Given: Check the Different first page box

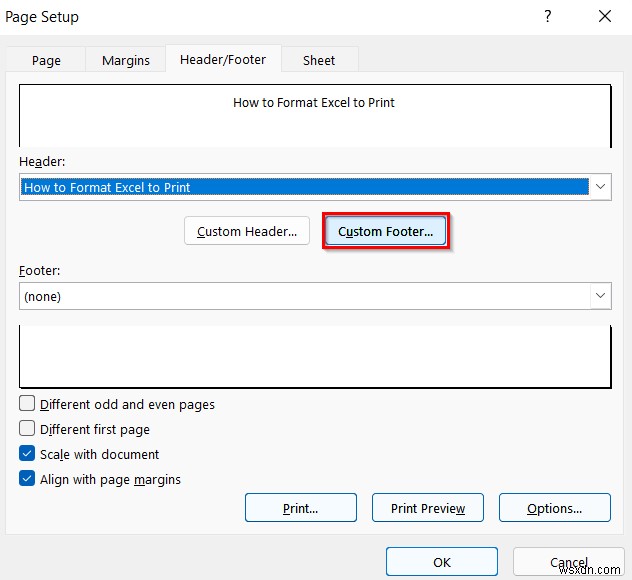Looking at the screenshot, I should click(x=27, y=428).
